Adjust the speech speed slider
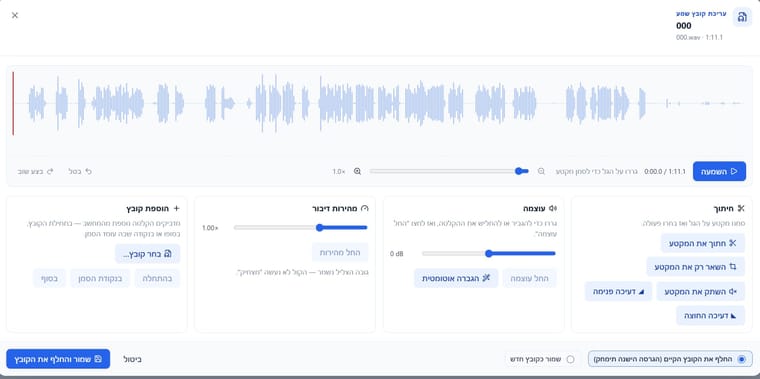 301,227
